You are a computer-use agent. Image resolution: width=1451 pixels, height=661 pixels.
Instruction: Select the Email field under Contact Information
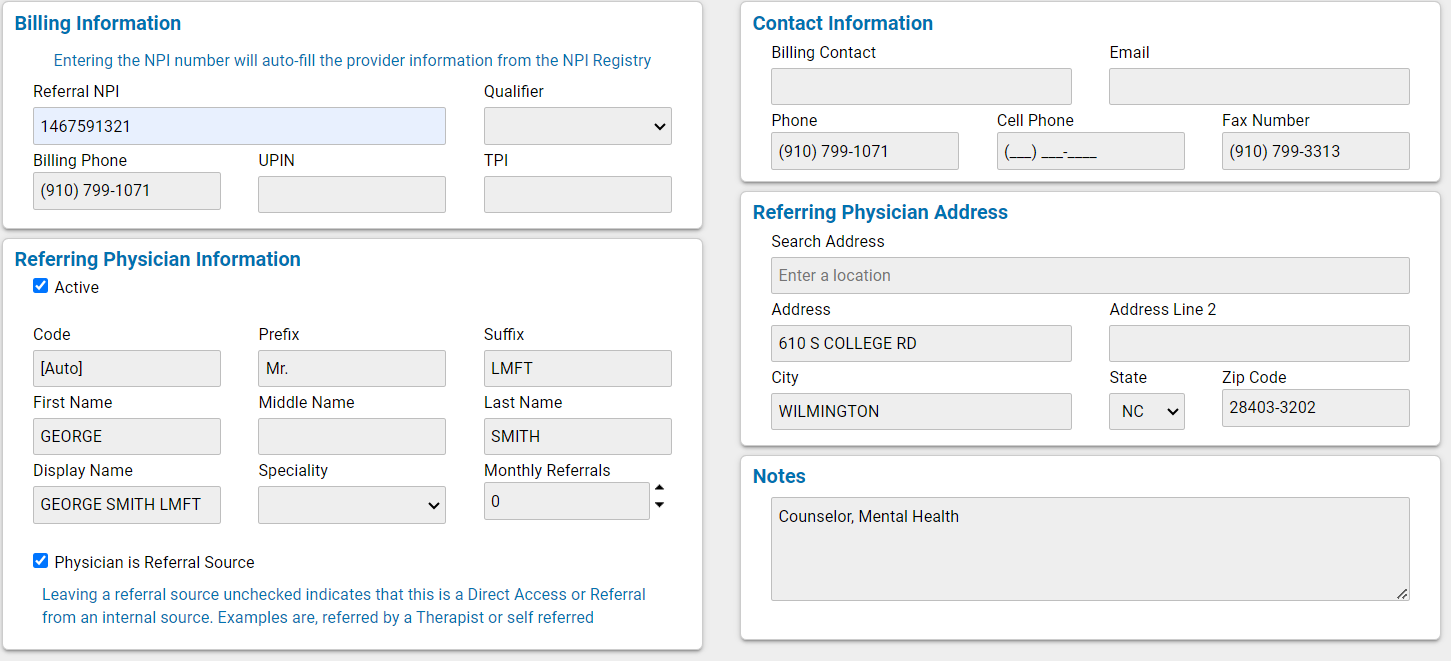(1258, 86)
